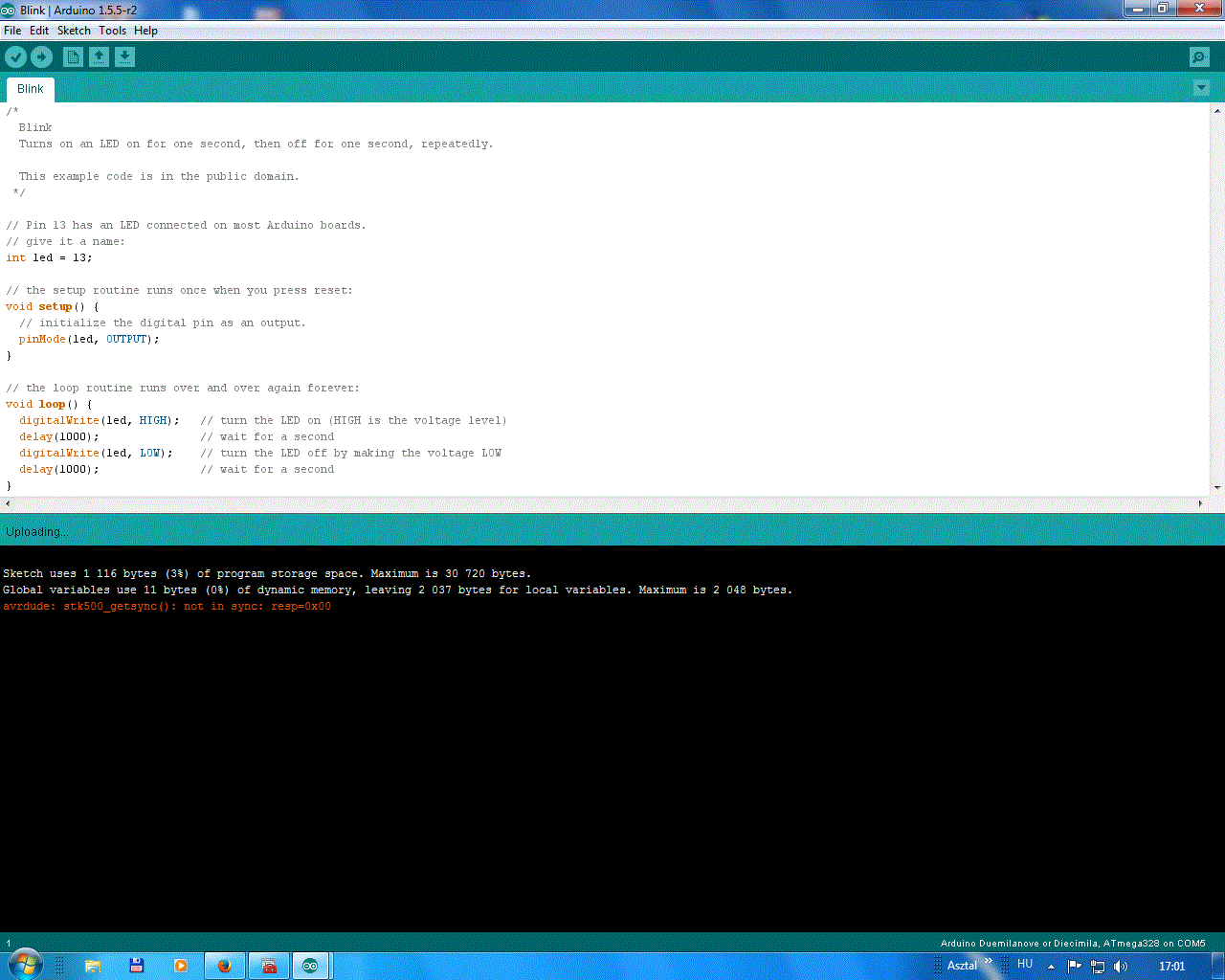Launch the media player from the taskbar
The height and width of the screenshot is (980, 1225).
tap(181, 966)
